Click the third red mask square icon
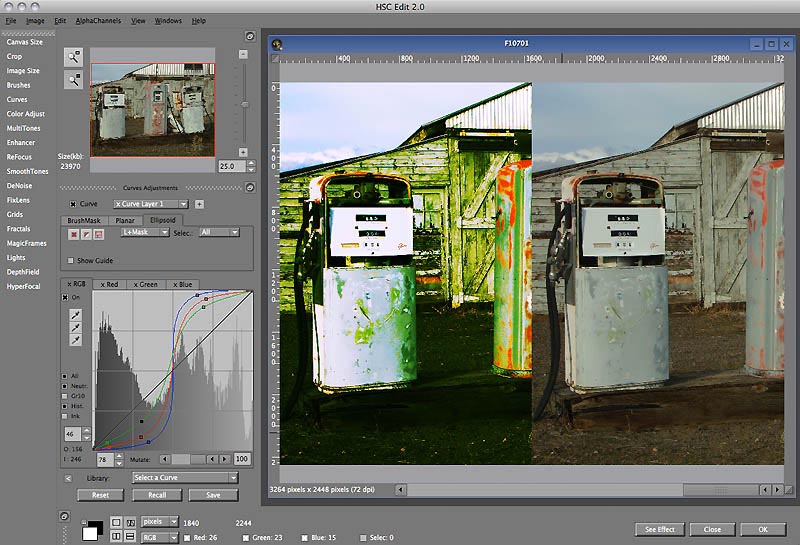 (x=99, y=234)
